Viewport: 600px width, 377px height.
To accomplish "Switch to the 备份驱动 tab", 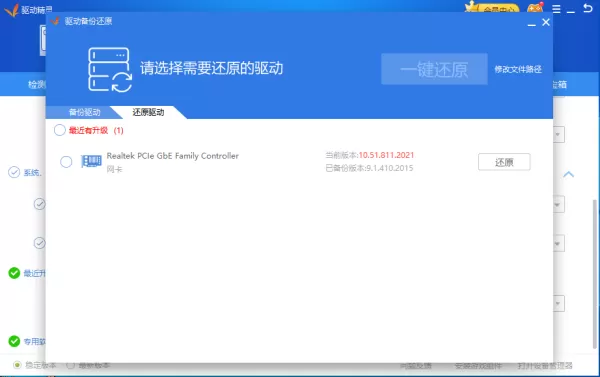I will click(85, 112).
